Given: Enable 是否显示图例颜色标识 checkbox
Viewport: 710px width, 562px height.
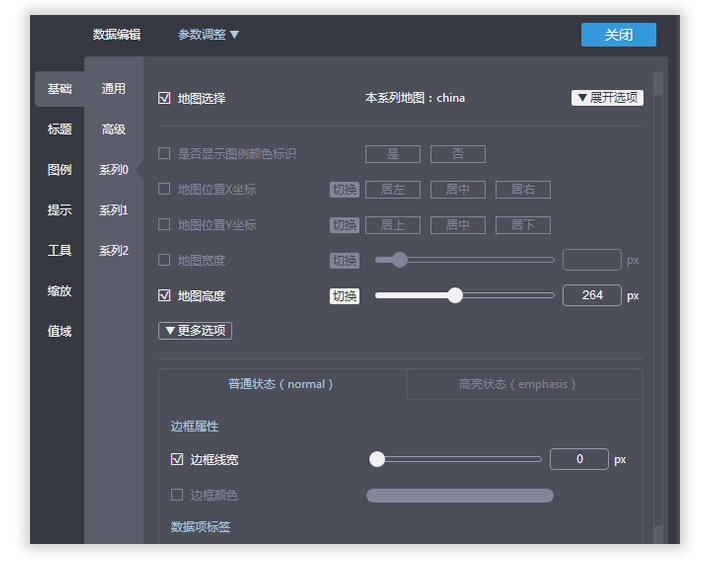Looking at the screenshot, I should click(x=164, y=153).
